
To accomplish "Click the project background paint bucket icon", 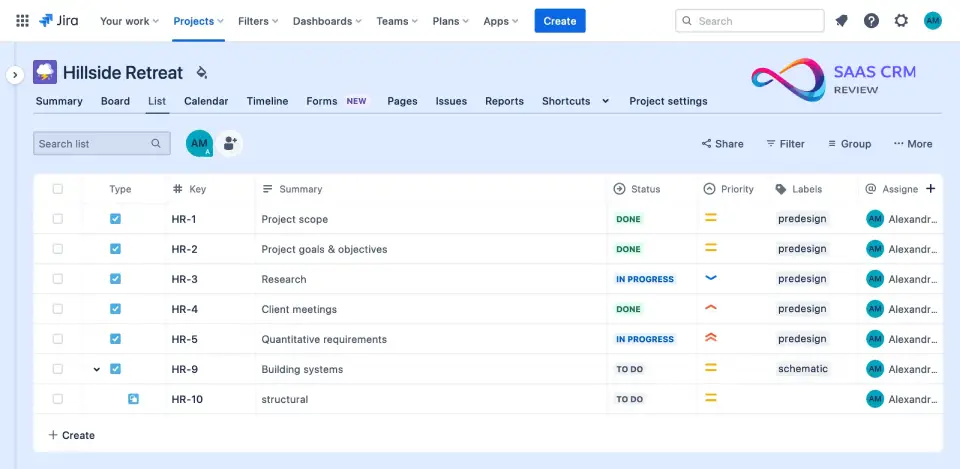I will point(201,73).
